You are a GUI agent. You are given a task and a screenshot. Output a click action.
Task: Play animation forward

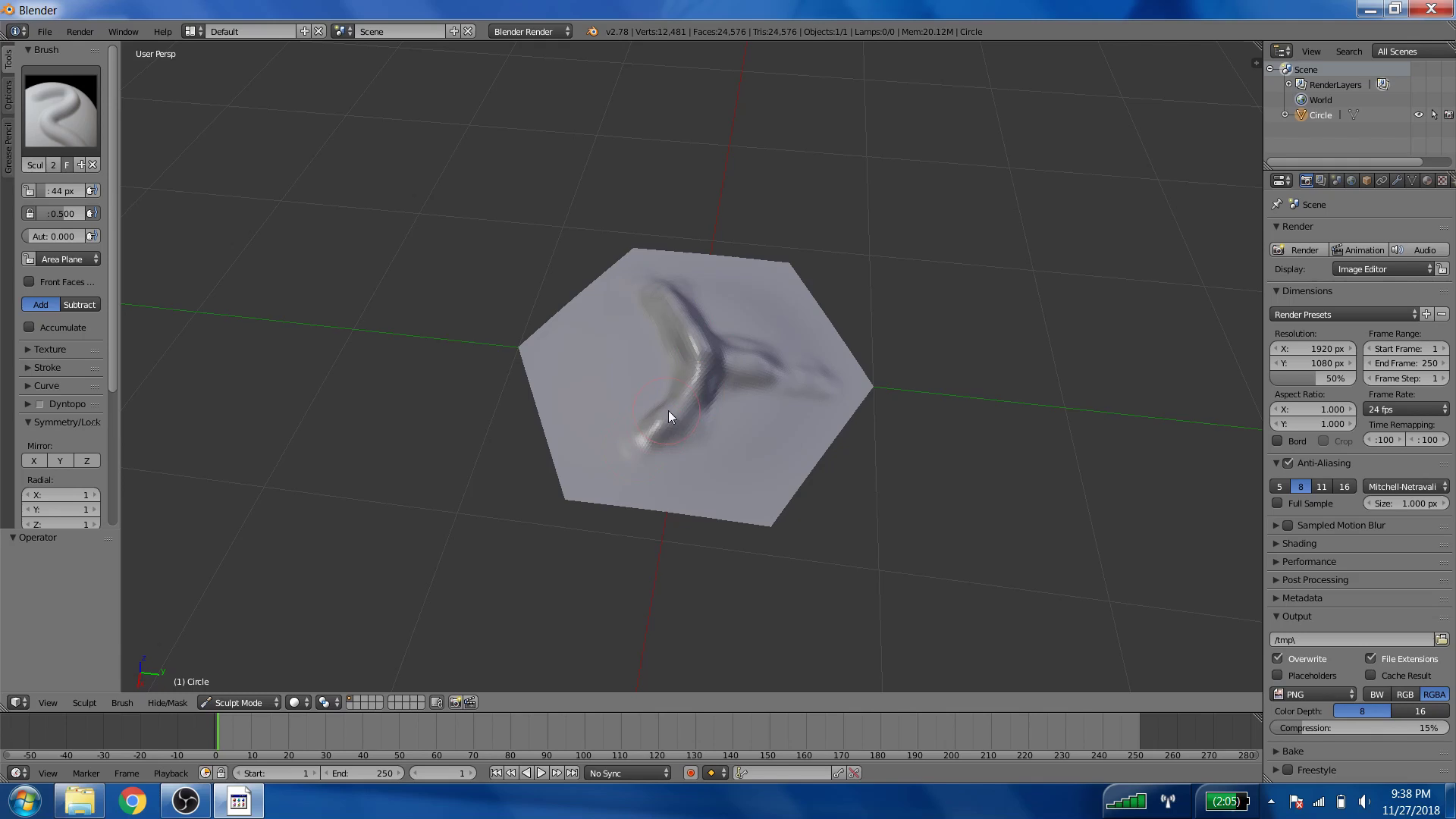(541, 773)
